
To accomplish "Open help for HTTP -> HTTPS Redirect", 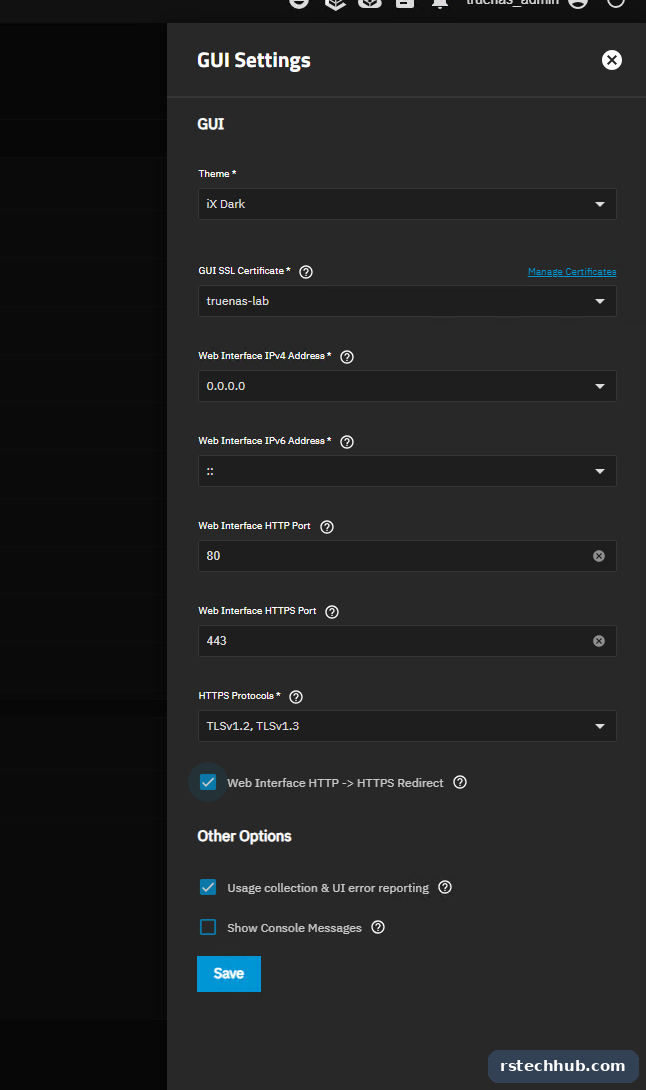I will coord(460,782).
